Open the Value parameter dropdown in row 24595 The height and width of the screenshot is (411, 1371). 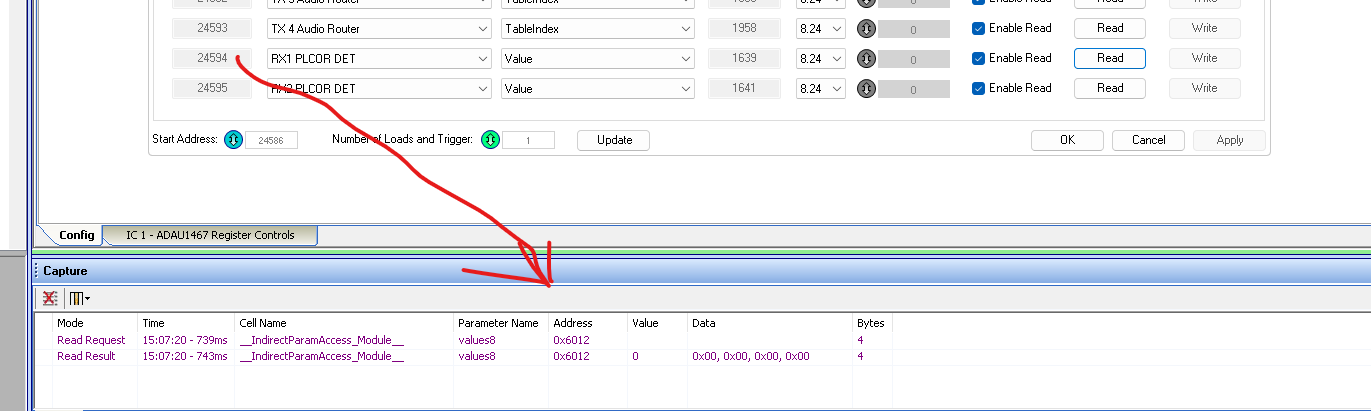coord(598,89)
